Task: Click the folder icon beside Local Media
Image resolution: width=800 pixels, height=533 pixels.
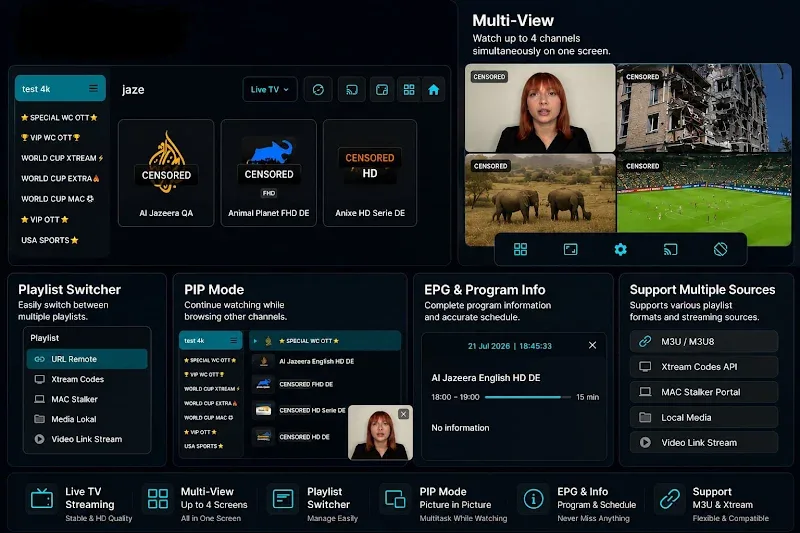Action: pyautogui.click(x=645, y=417)
